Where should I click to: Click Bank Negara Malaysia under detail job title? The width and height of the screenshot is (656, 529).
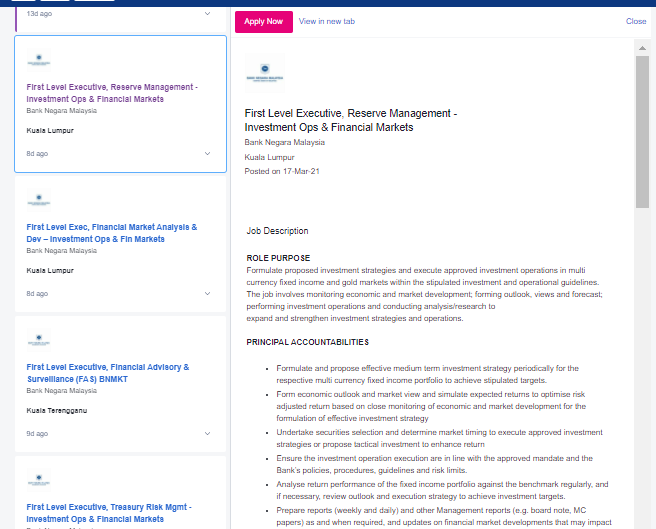click(x=284, y=142)
